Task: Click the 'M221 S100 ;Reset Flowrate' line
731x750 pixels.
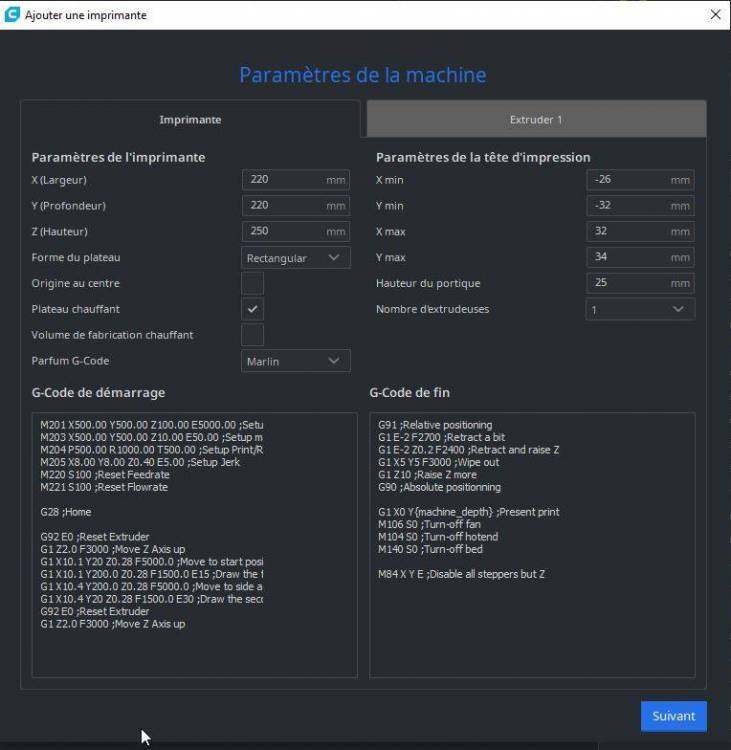Action: point(104,487)
